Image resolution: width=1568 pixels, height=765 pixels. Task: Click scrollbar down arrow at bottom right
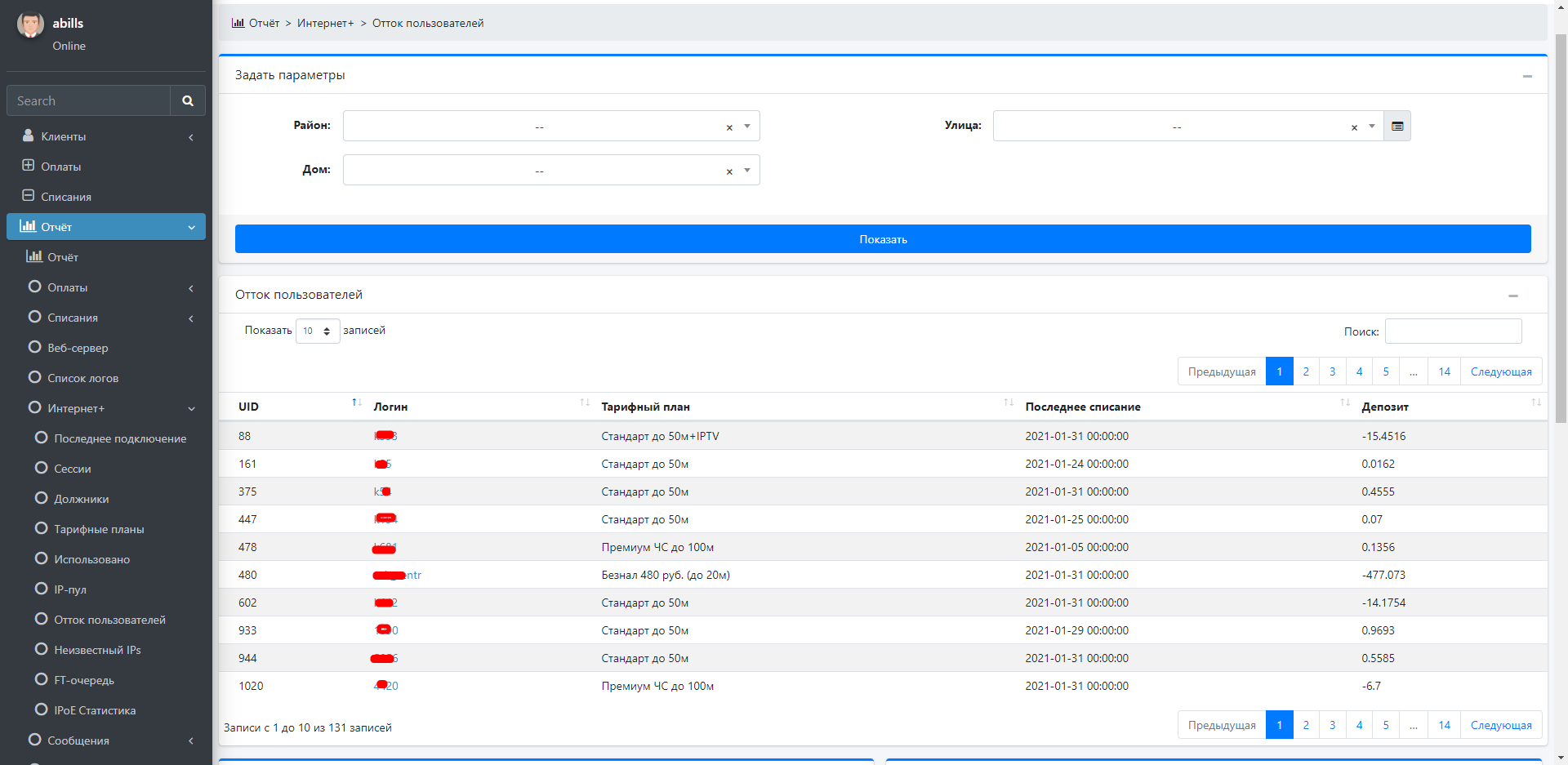(x=1561, y=758)
